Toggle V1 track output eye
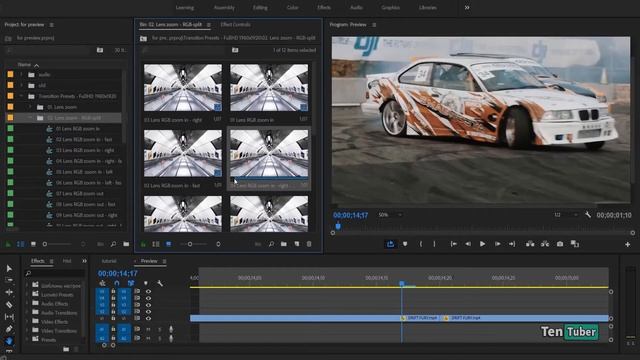Screen dimensions: 640x360 click(148, 318)
